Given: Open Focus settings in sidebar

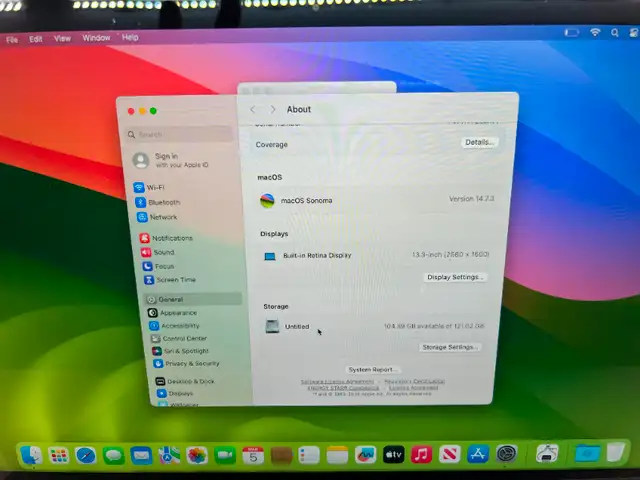Looking at the screenshot, I should (158, 266).
